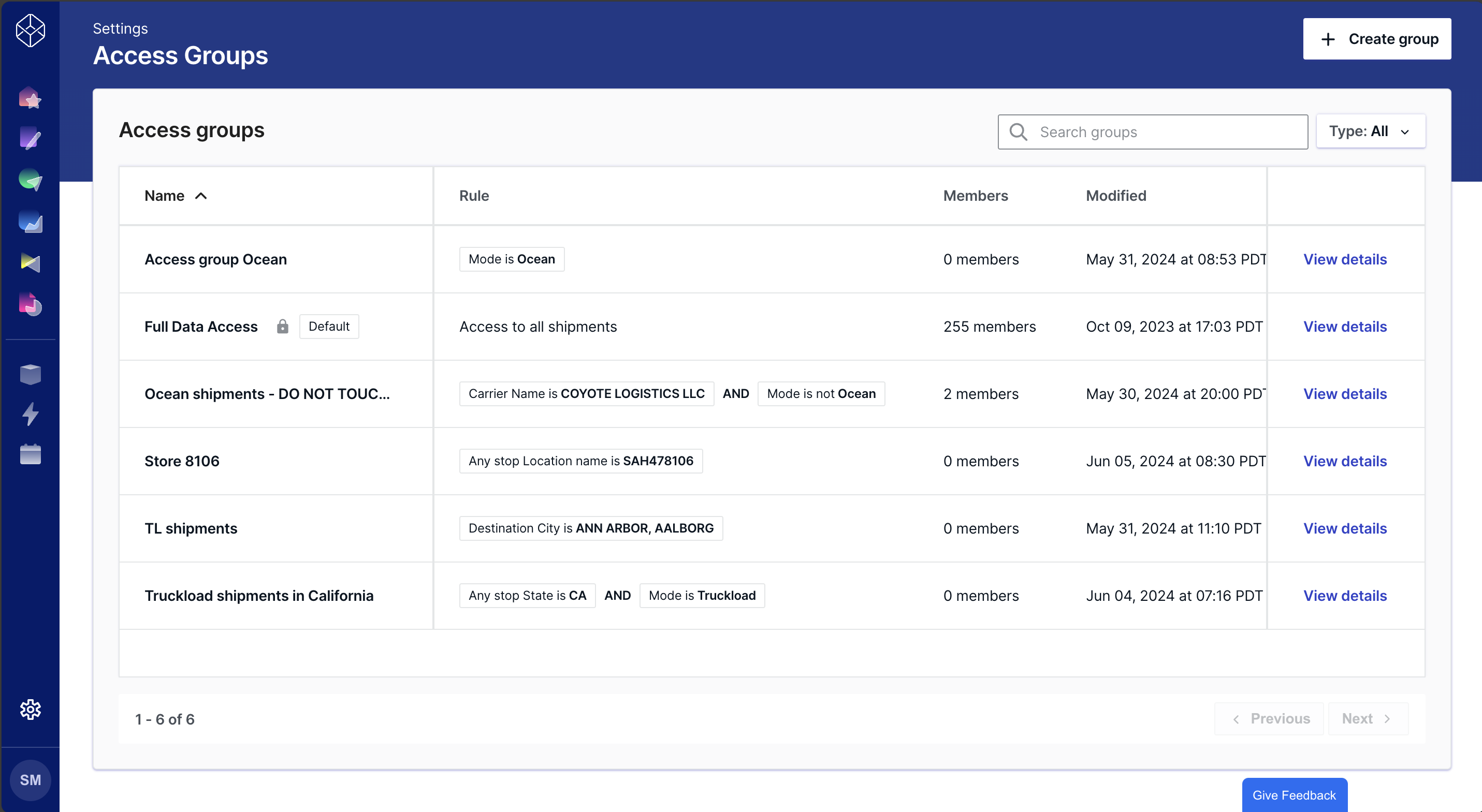Click the lock icon beside Full Data Access
1482x812 pixels.
click(x=283, y=326)
